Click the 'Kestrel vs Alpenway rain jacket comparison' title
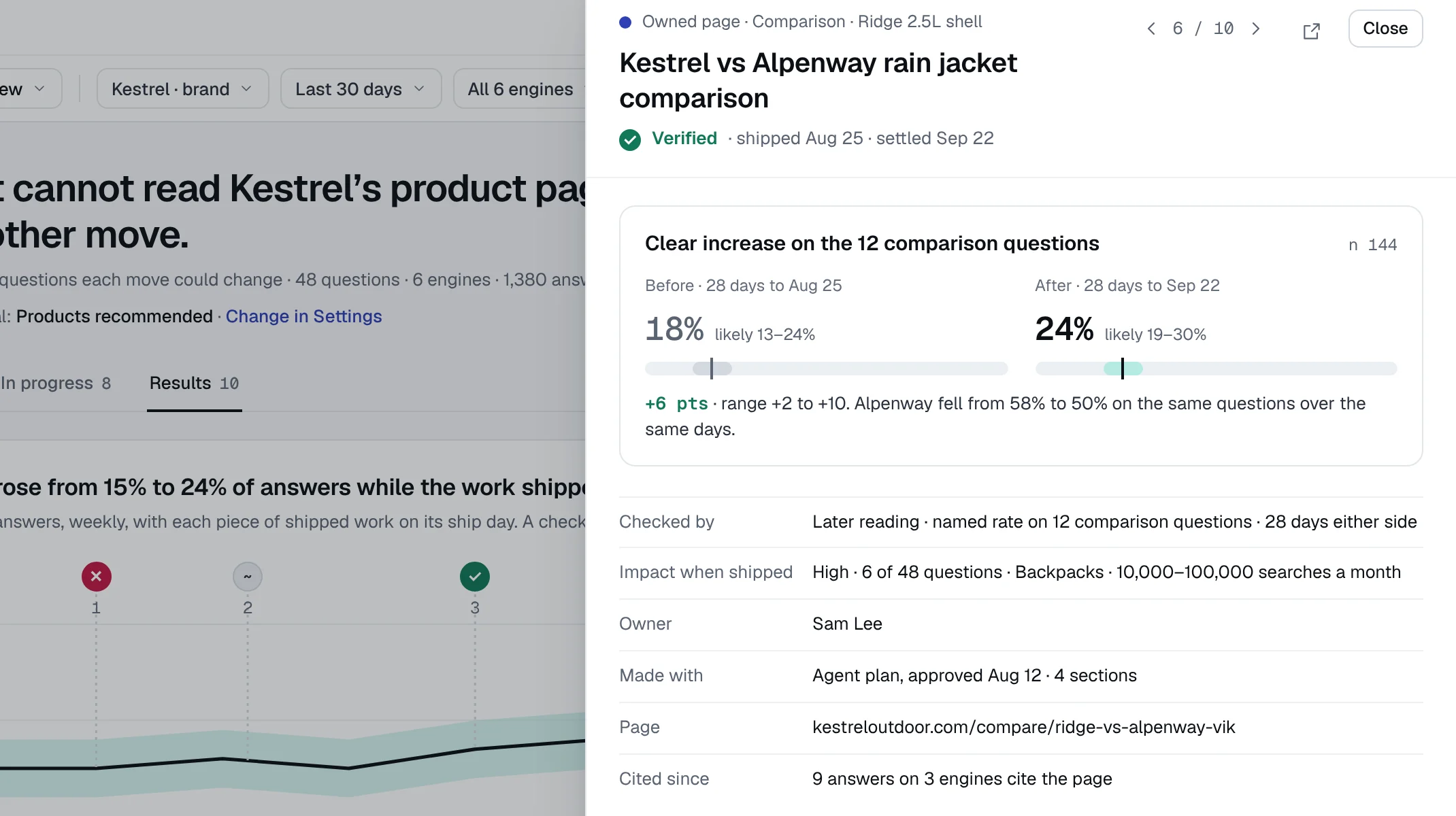 (818, 80)
